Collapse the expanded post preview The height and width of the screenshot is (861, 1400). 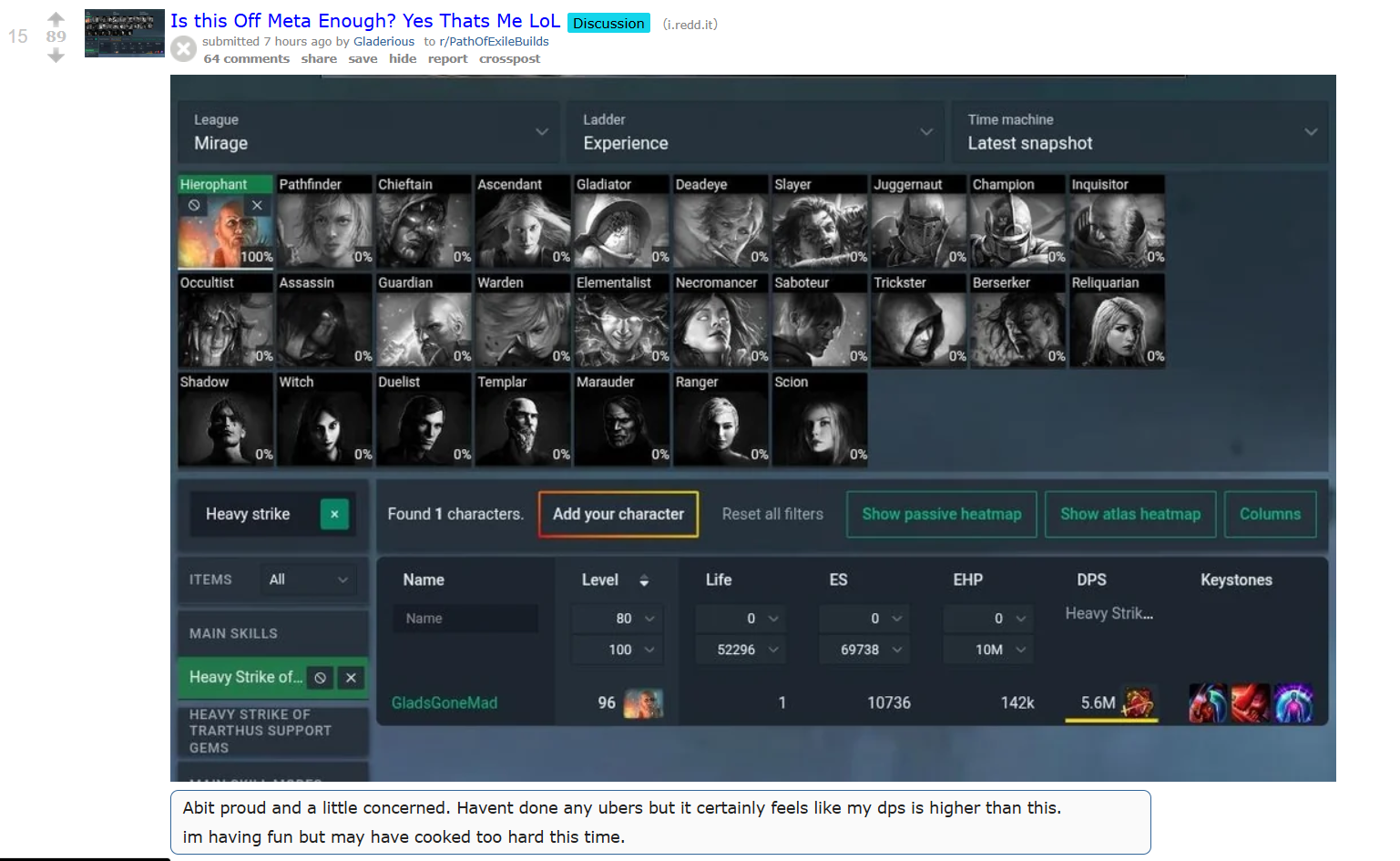[184, 48]
